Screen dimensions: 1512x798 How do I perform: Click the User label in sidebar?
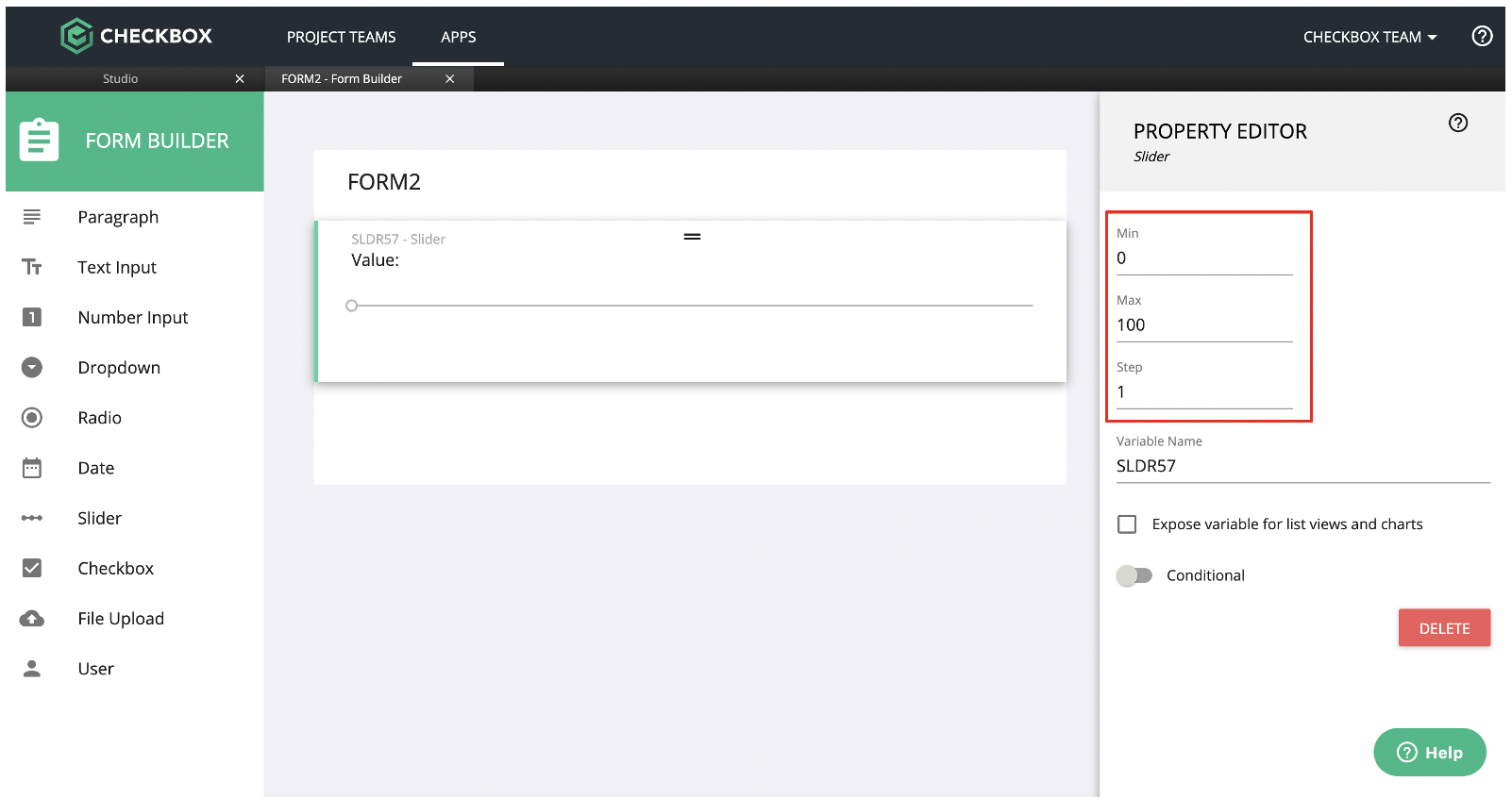click(96, 669)
